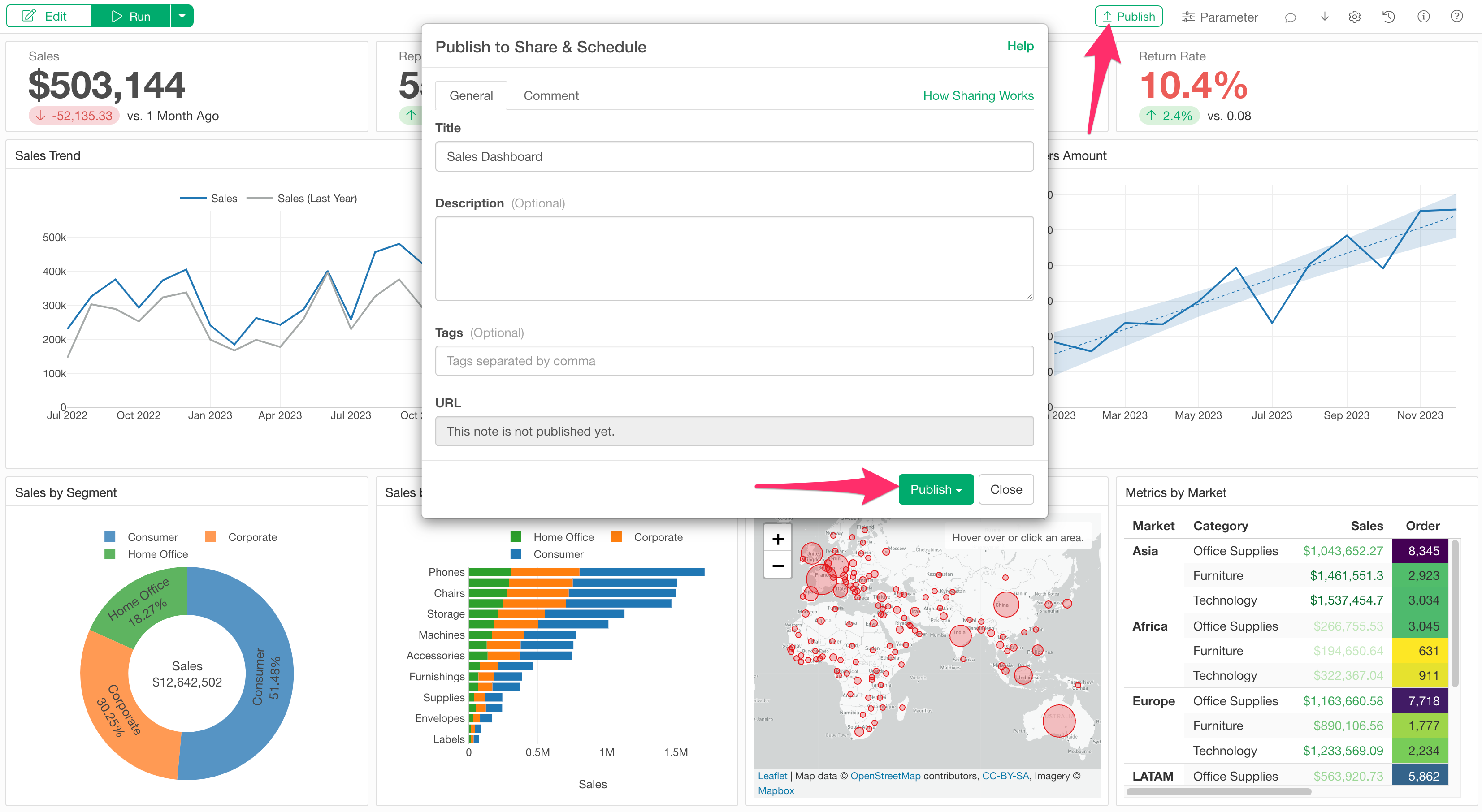View version history icon
This screenshot has width=1482, height=812.
point(1389,17)
